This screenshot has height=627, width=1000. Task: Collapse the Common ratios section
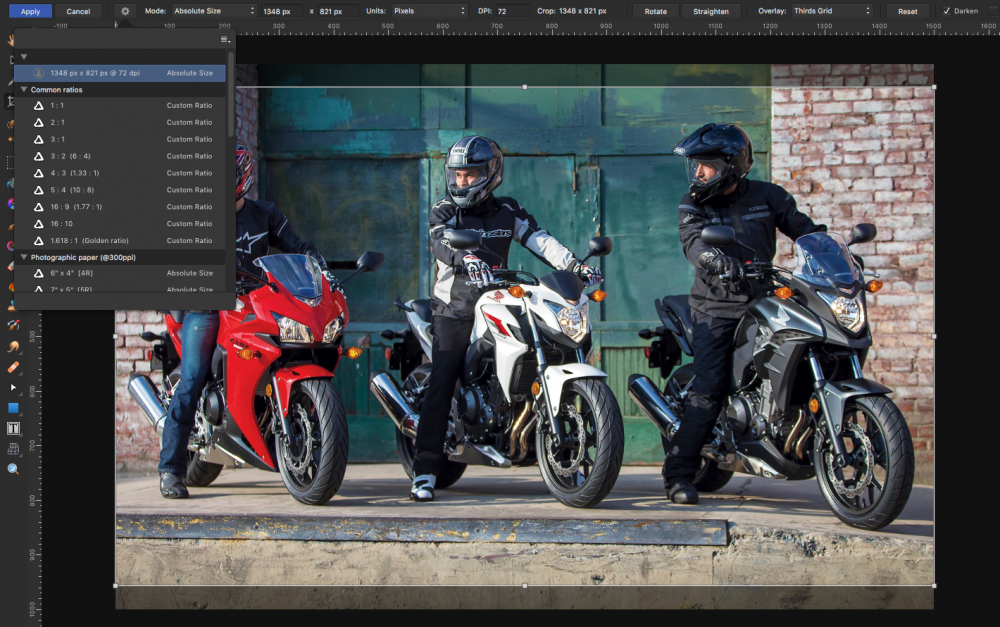(24, 89)
